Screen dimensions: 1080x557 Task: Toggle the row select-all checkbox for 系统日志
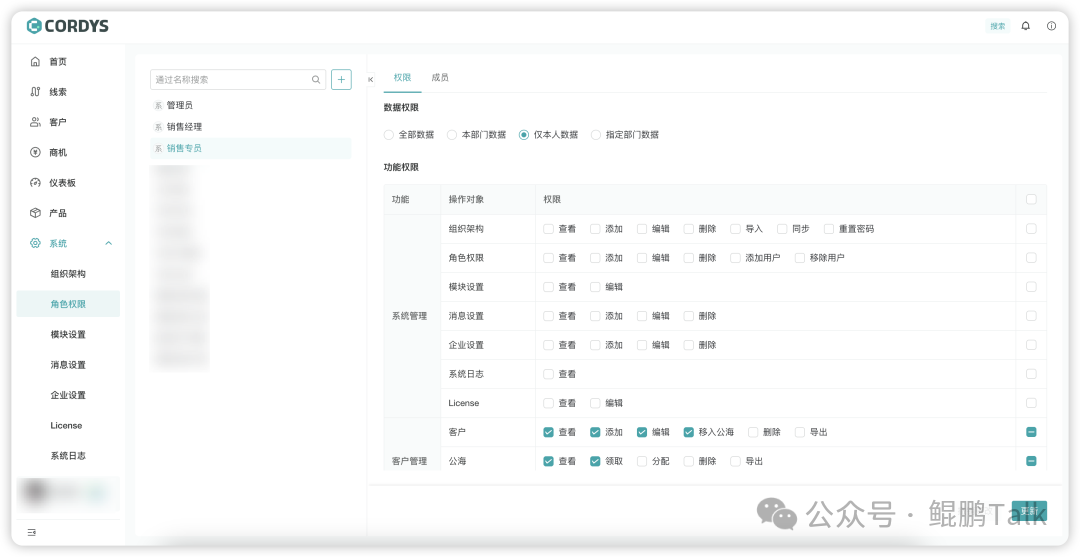(1031, 374)
